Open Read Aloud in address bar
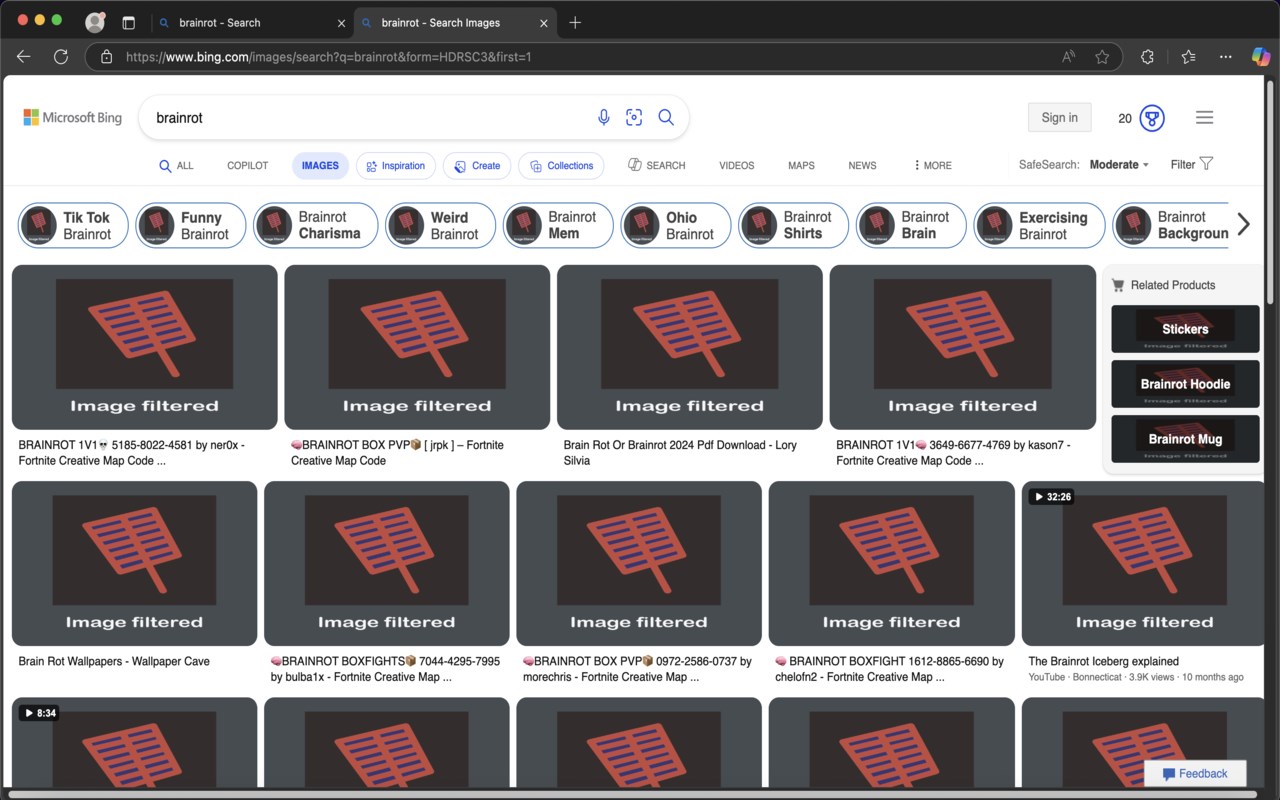This screenshot has width=1280, height=800. (1069, 57)
